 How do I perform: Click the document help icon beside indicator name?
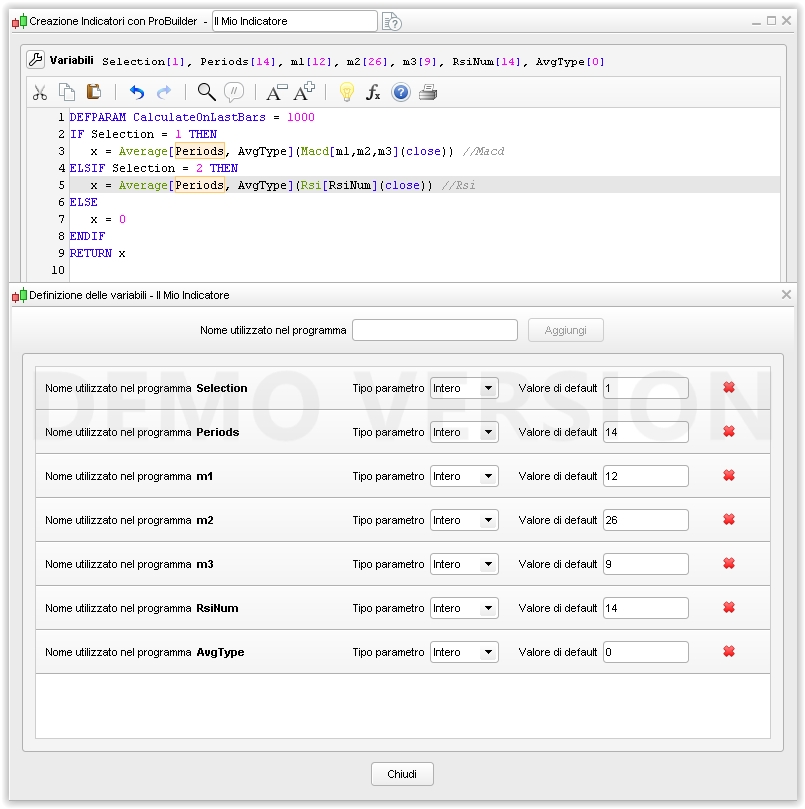[x=392, y=22]
